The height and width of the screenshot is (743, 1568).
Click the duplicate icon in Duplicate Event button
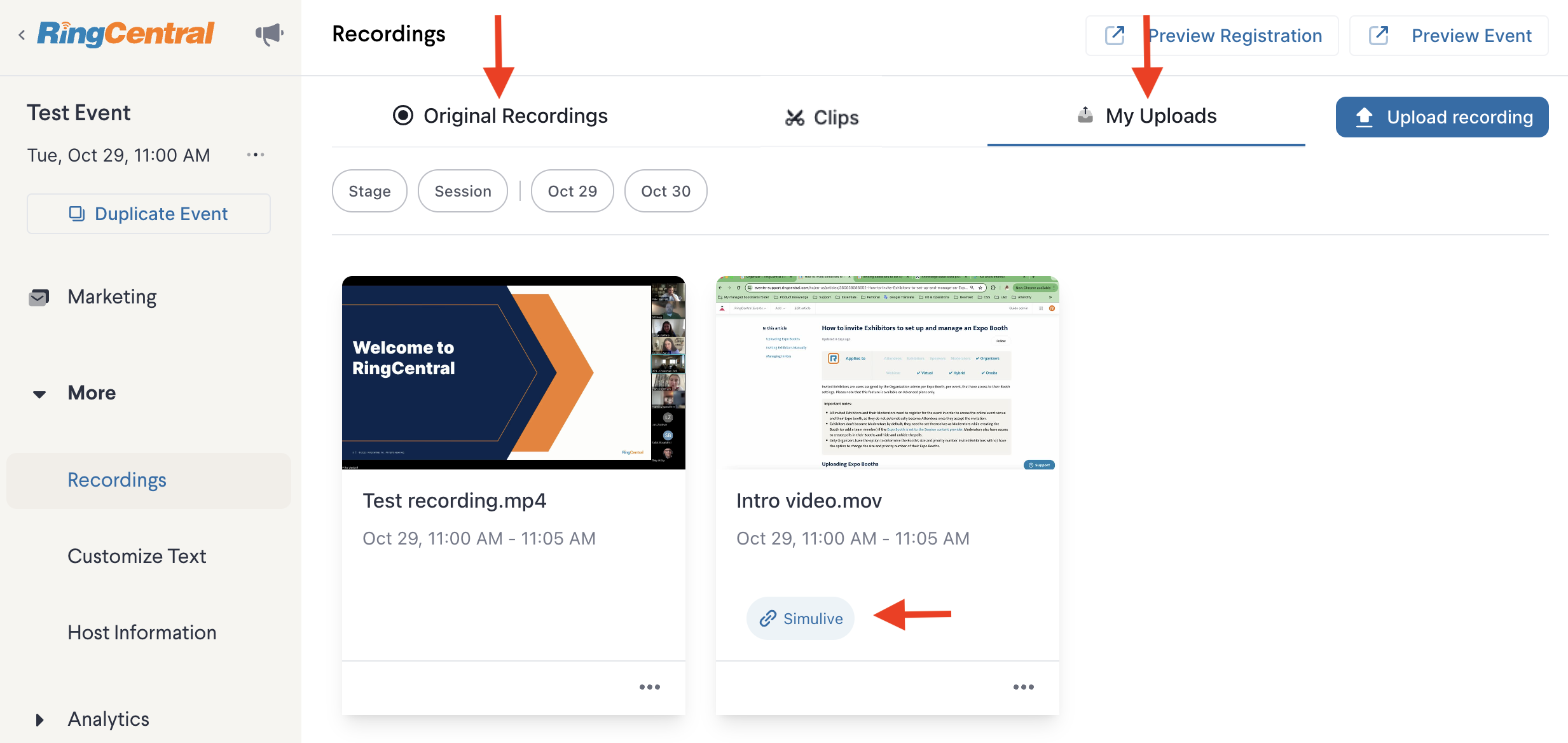(77, 214)
